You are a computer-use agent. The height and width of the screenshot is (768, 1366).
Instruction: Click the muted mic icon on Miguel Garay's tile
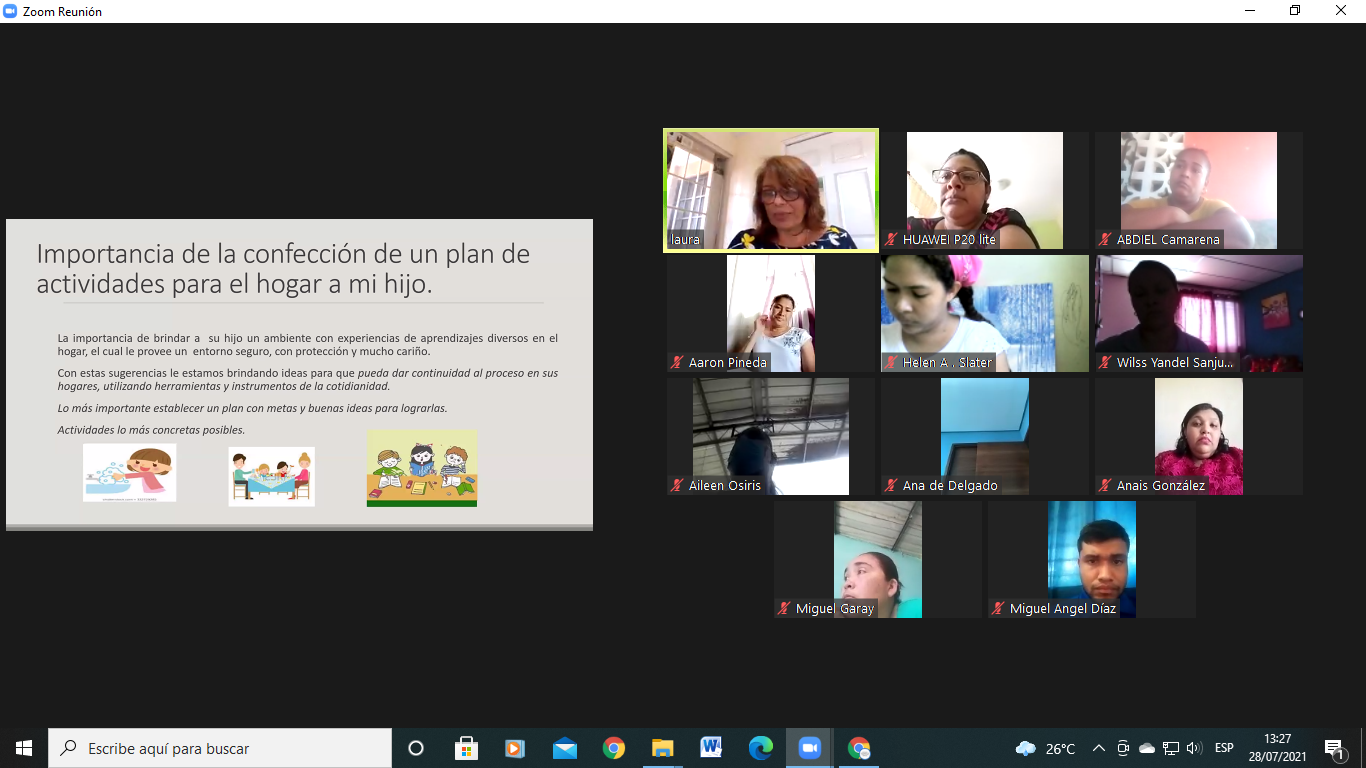point(785,608)
